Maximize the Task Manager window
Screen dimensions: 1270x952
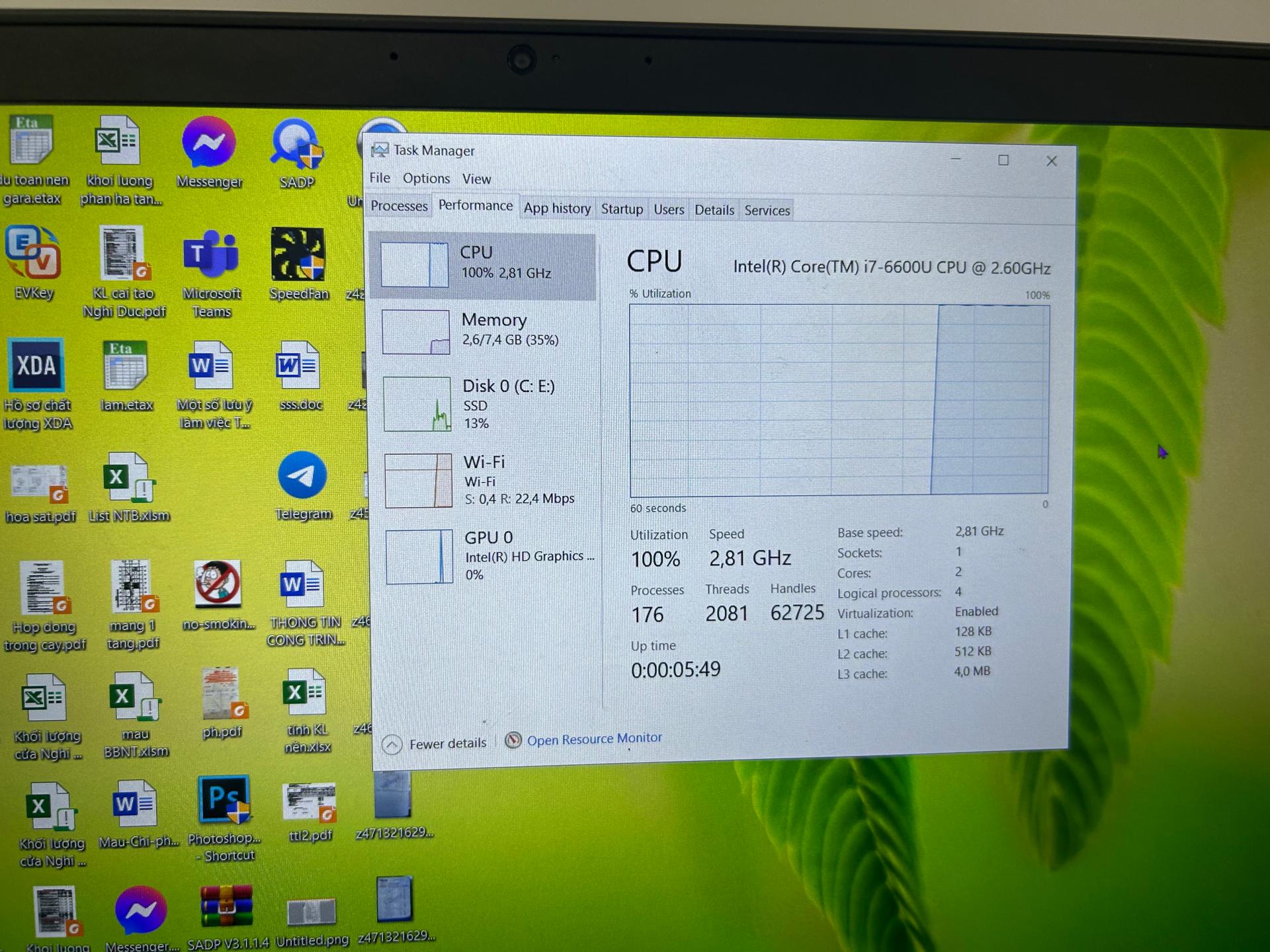point(1003,160)
